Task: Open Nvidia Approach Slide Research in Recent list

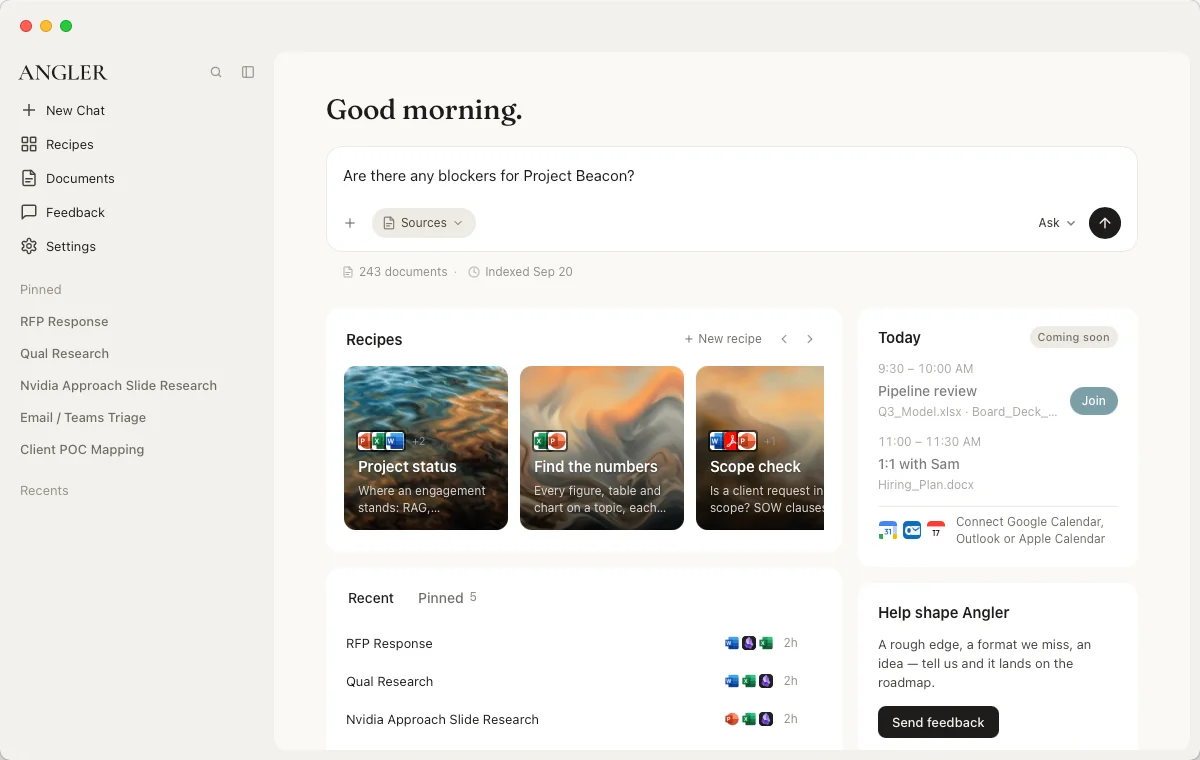Action: pyautogui.click(x=572, y=719)
